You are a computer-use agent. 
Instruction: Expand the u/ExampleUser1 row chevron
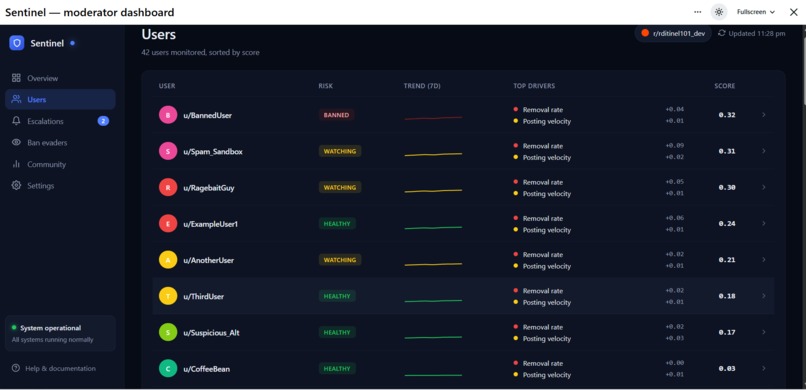764,224
